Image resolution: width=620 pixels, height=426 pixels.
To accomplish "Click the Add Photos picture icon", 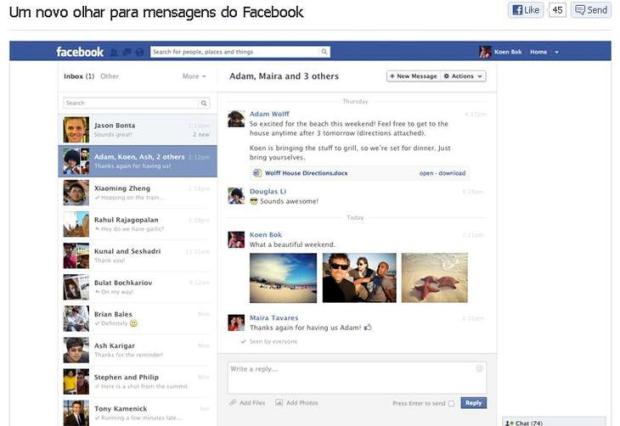I will [x=279, y=403].
